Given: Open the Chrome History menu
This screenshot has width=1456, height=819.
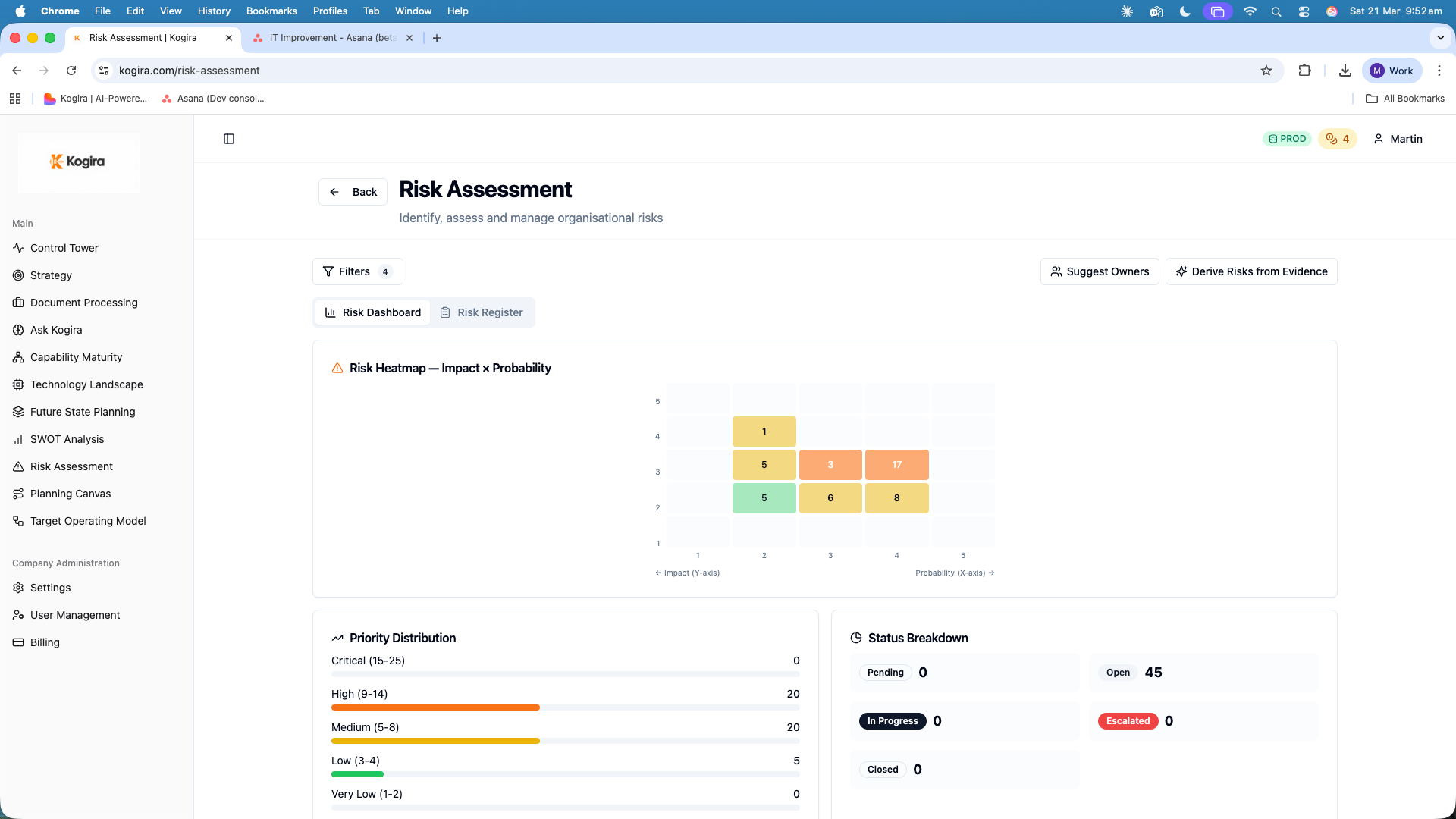Looking at the screenshot, I should pos(214,11).
